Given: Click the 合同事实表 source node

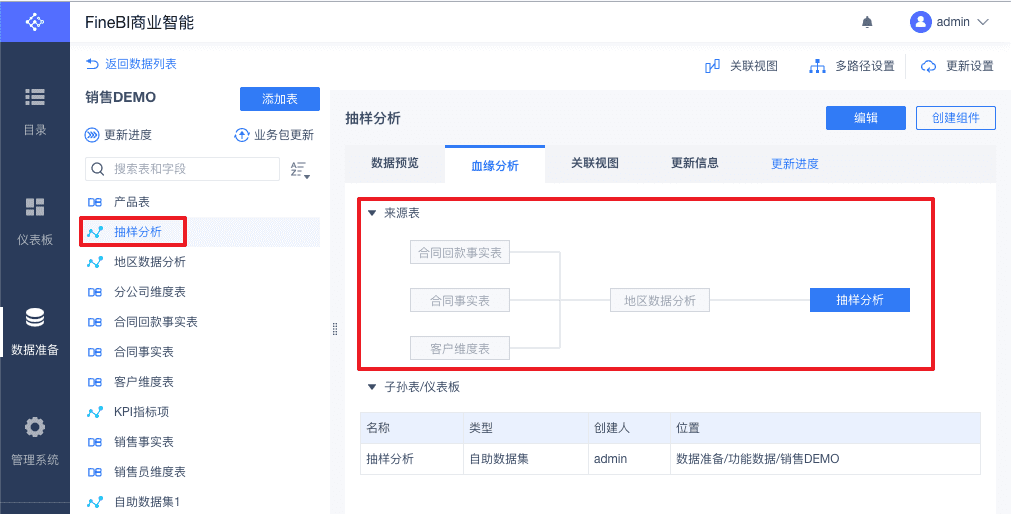Looking at the screenshot, I should click(x=460, y=300).
